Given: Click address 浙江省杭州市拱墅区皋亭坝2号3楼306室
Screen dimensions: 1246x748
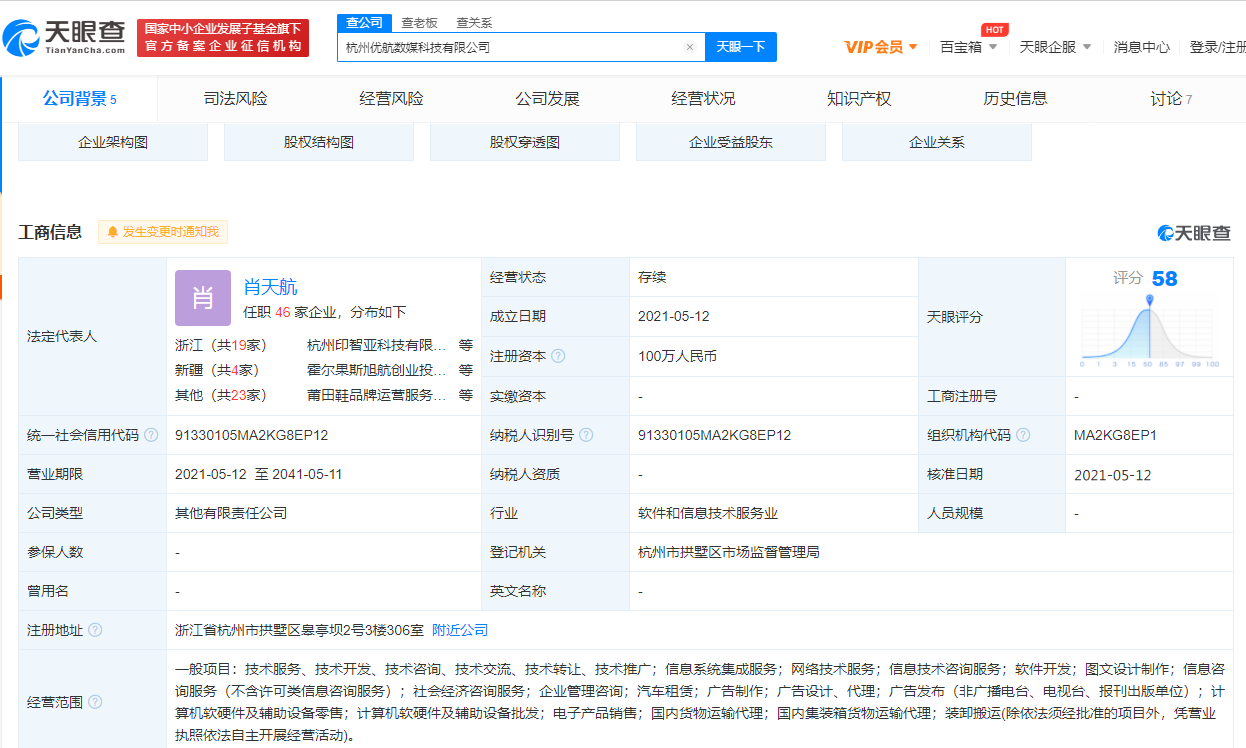Looking at the screenshot, I should click(298, 630).
